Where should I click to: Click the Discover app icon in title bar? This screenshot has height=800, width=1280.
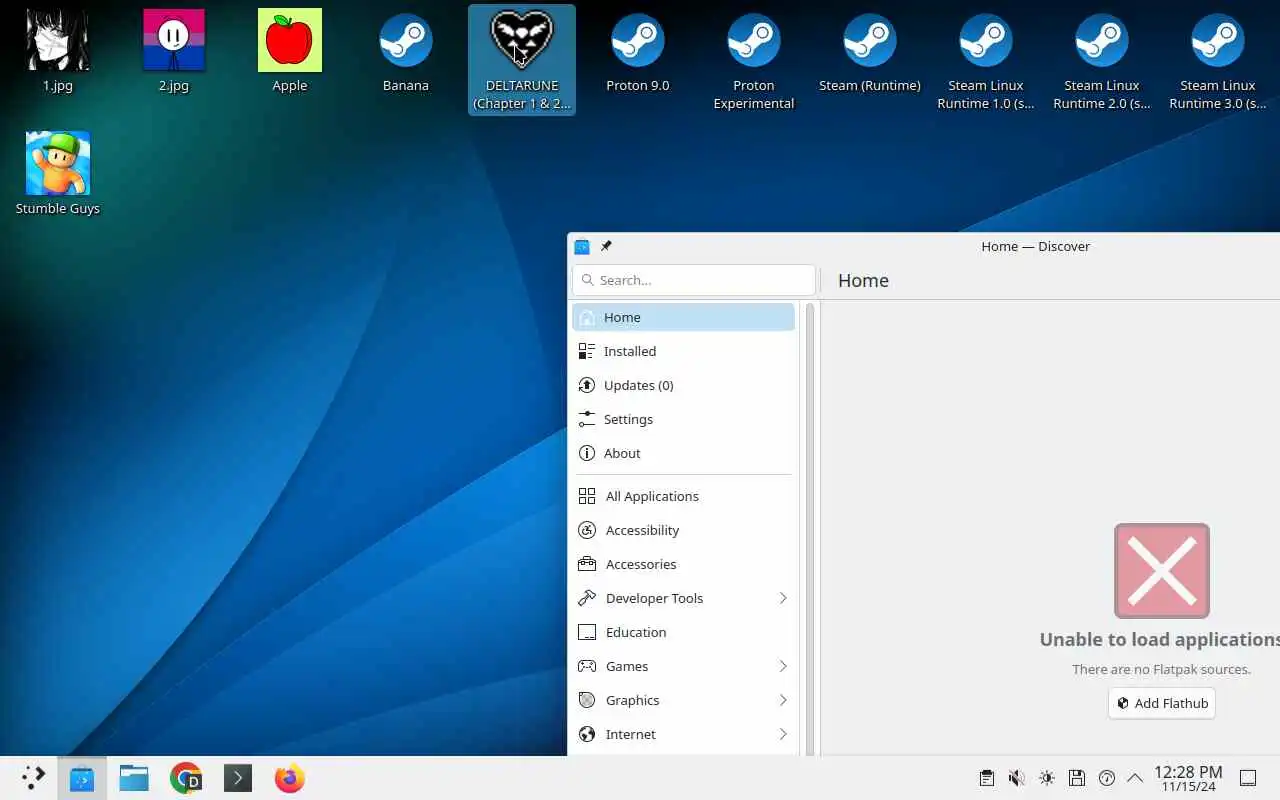pyautogui.click(x=582, y=246)
